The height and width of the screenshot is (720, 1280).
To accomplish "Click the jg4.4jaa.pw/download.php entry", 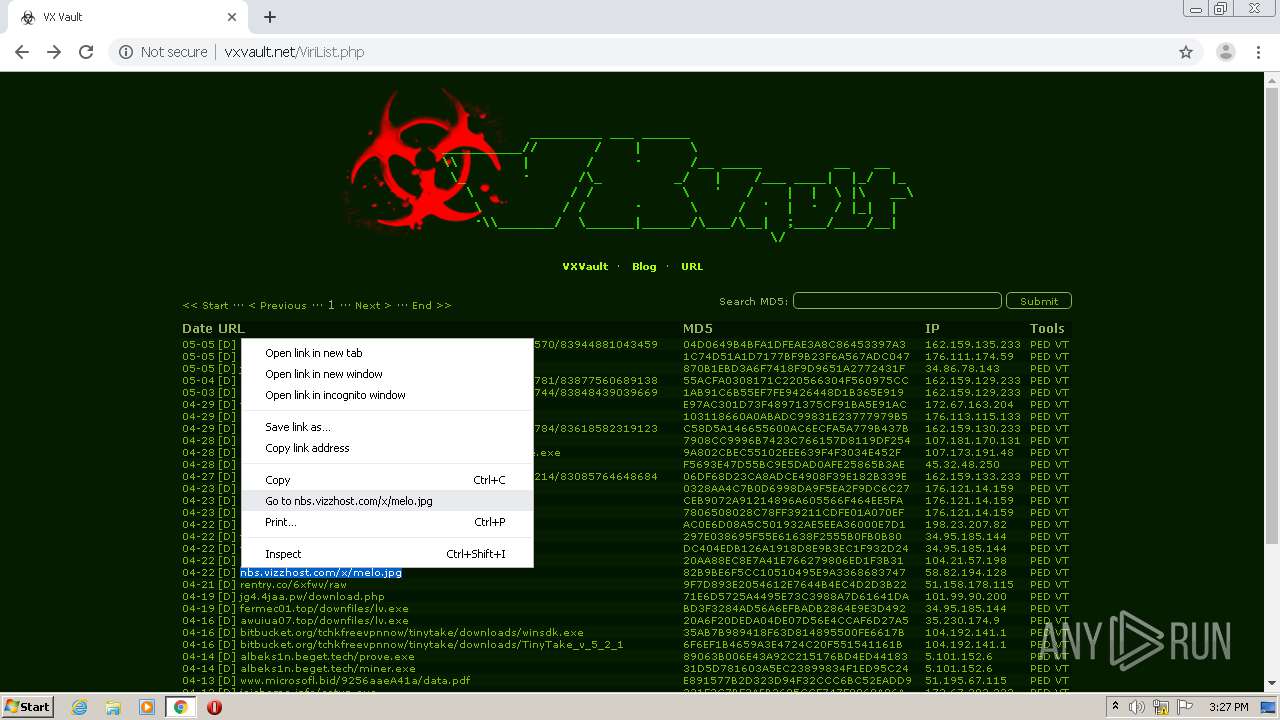I will pos(312,597).
